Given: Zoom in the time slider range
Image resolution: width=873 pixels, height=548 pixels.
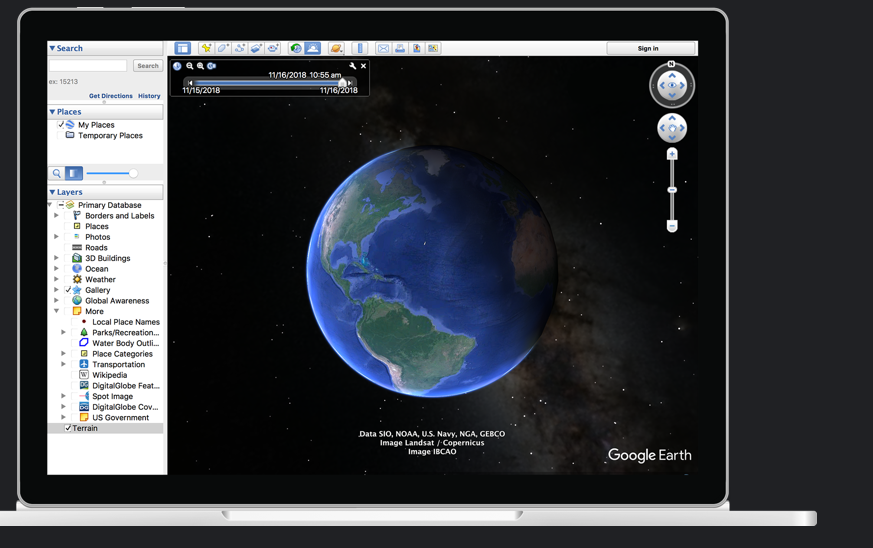Looking at the screenshot, I should (x=200, y=66).
